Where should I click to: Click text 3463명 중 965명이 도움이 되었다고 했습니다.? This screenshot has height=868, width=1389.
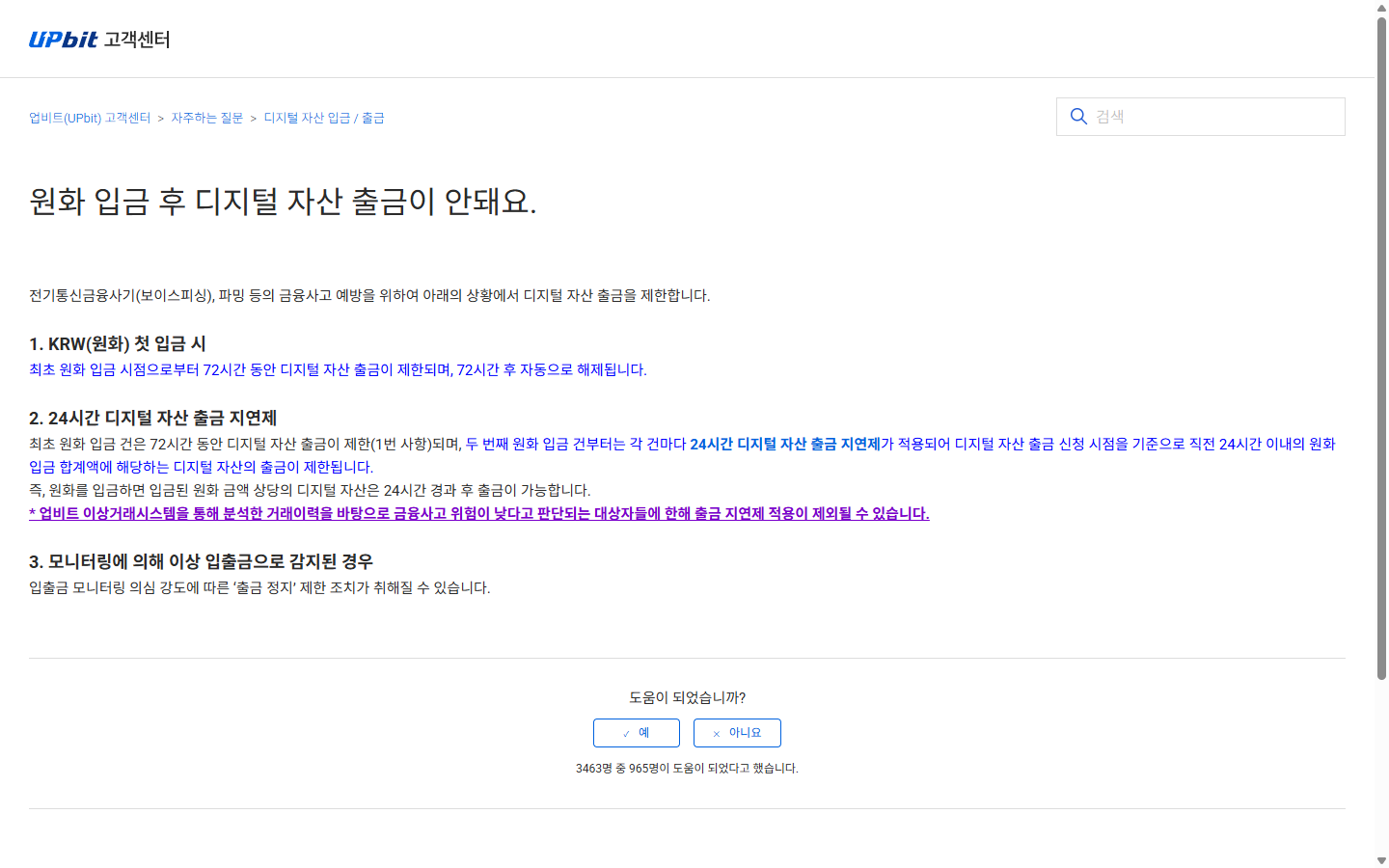coord(687,769)
